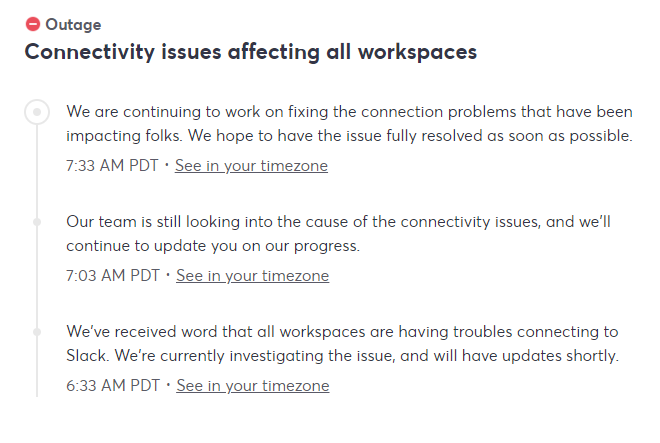The width and height of the screenshot is (660, 443).
Task: Select the timeline dot beside the 7:03 AM update
Action: [37, 221]
